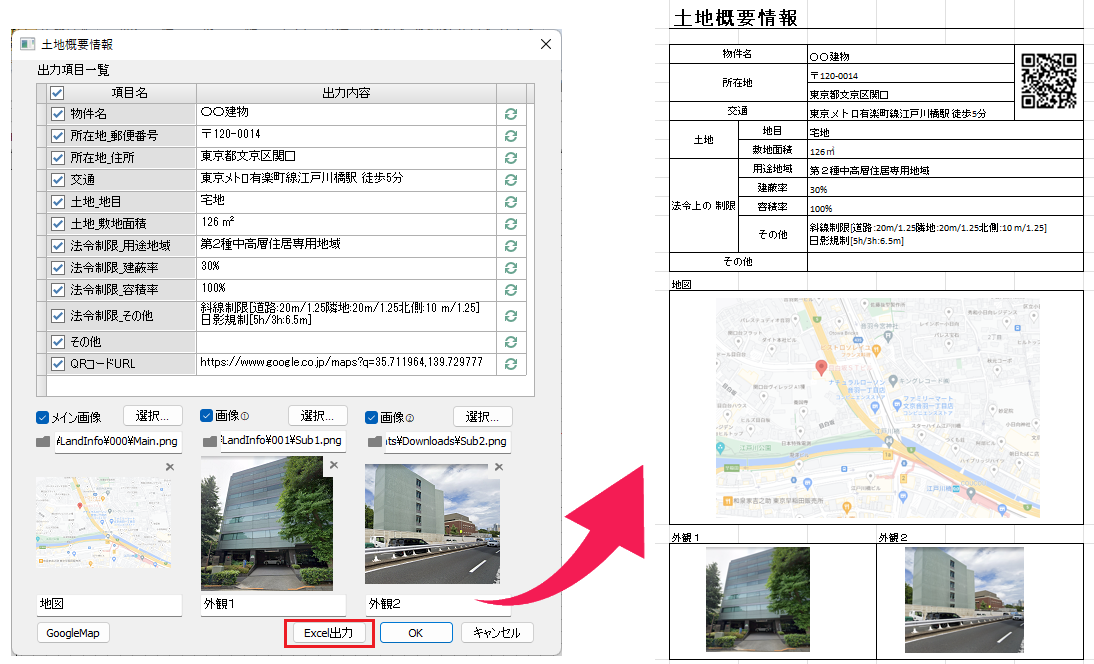Uncheck the 所在地_郵便番号 checkbox

coord(58,136)
